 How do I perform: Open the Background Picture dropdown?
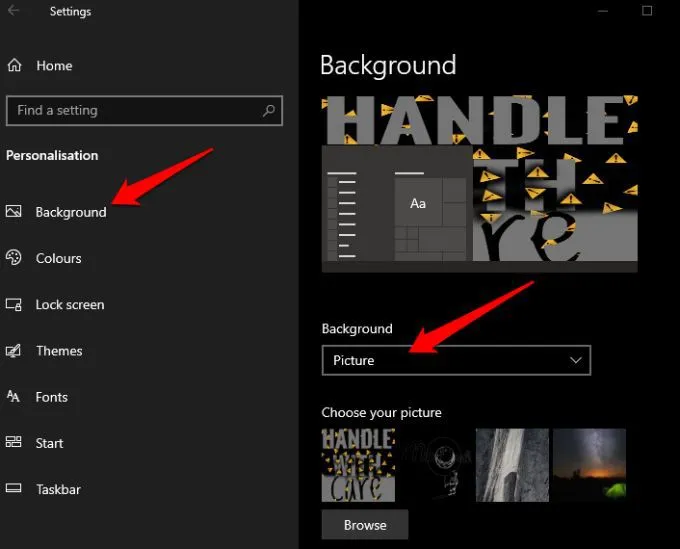click(x=456, y=360)
